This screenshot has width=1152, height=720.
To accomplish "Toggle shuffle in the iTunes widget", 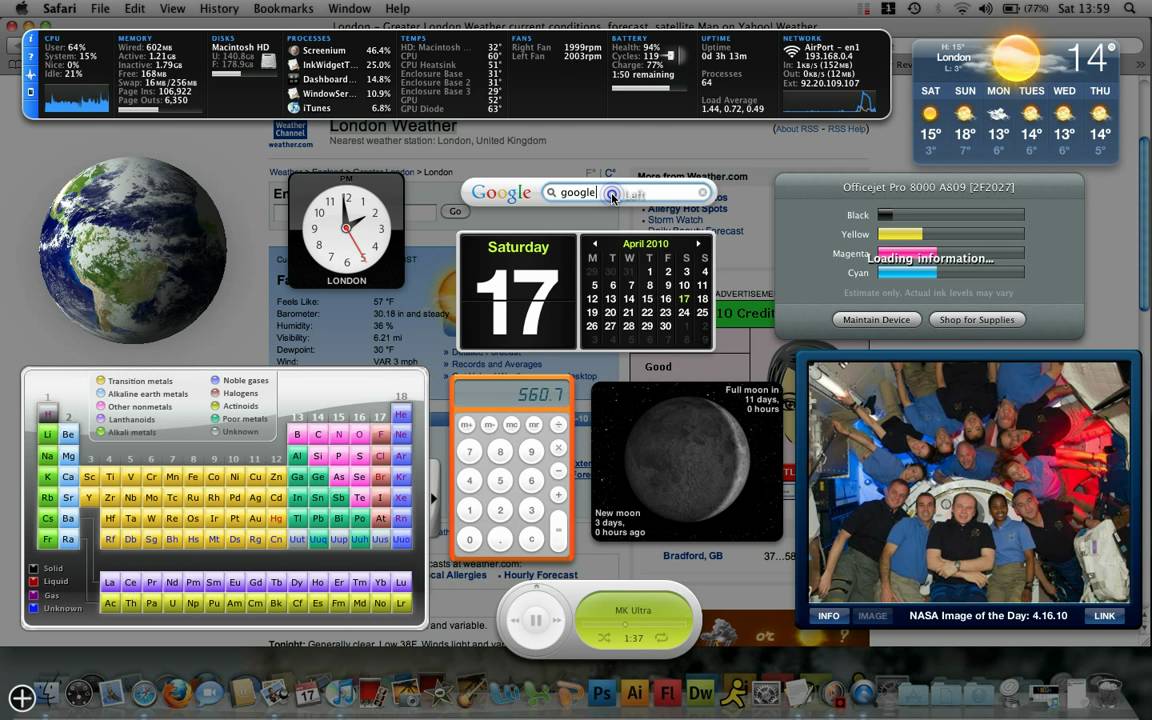I will coord(603,638).
